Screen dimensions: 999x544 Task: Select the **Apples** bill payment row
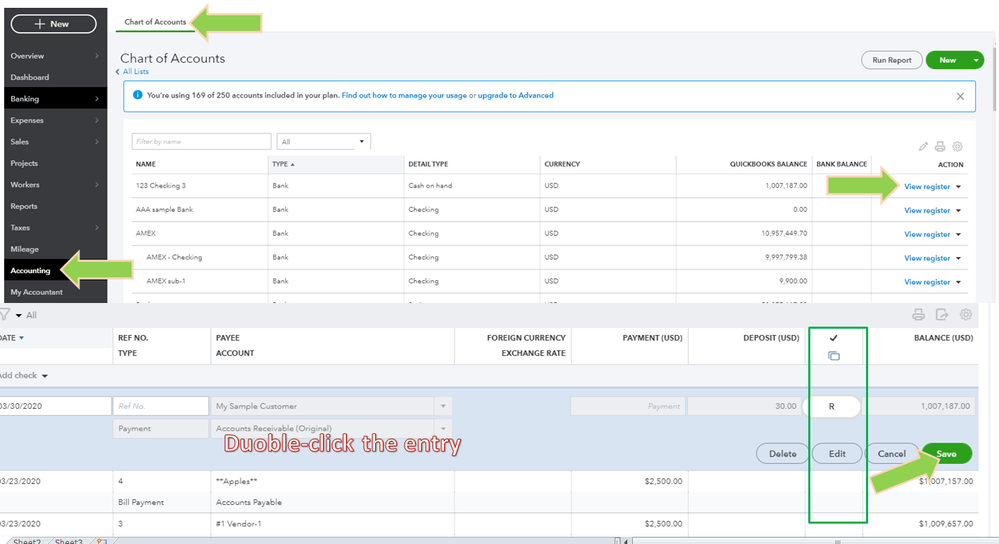point(489,491)
